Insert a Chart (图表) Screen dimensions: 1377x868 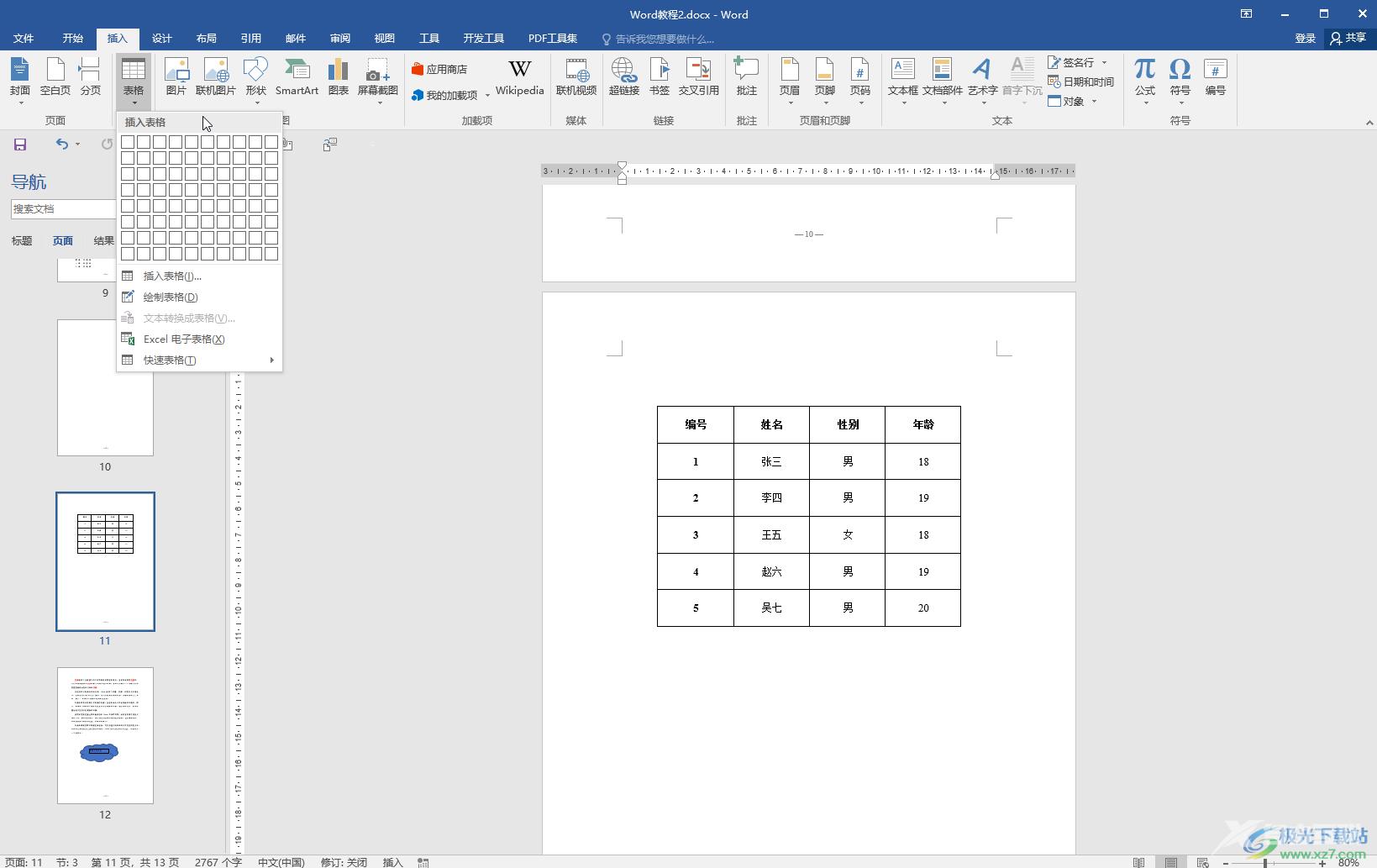pyautogui.click(x=339, y=78)
